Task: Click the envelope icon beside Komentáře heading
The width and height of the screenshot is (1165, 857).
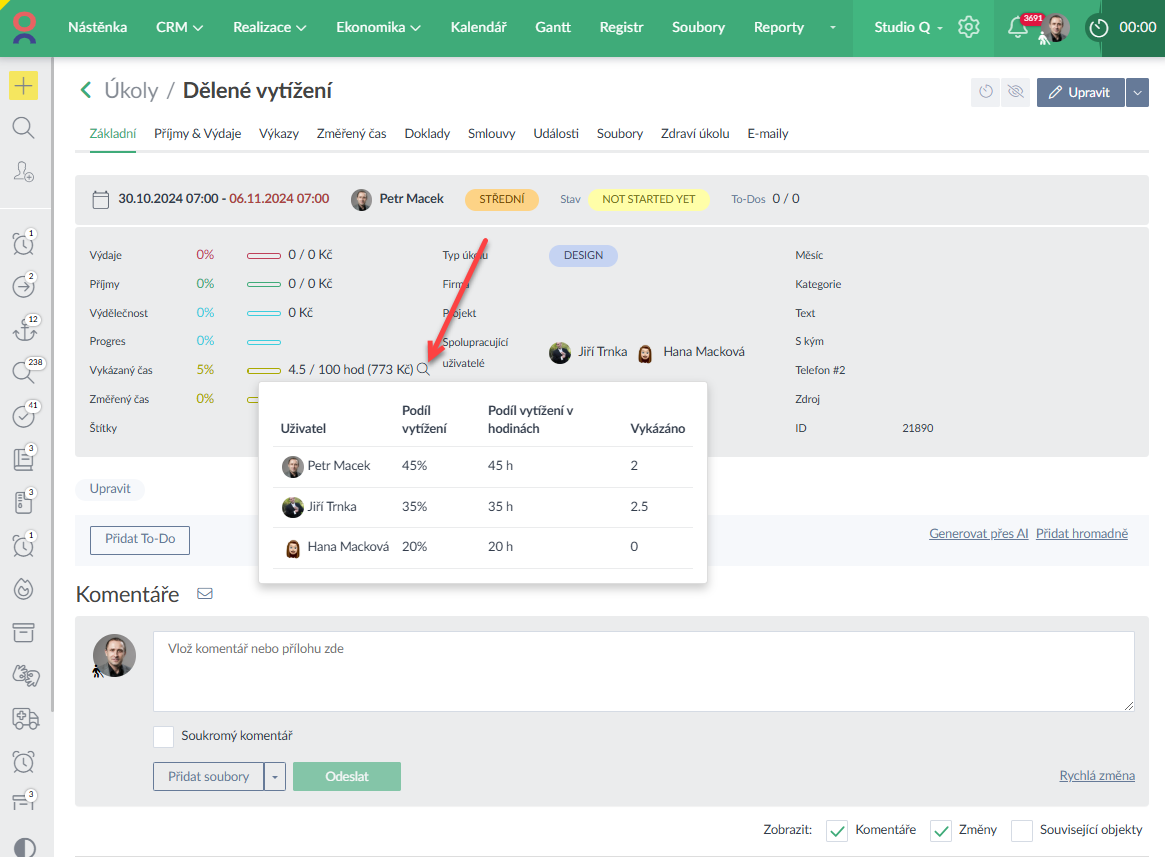Action: pyautogui.click(x=205, y=594)
